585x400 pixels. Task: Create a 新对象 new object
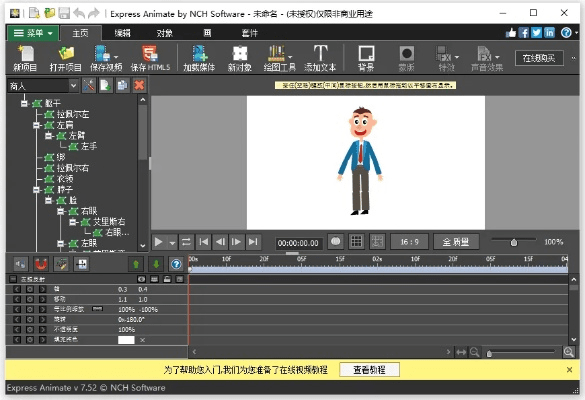pyautogui.click(x=240, y=58)
